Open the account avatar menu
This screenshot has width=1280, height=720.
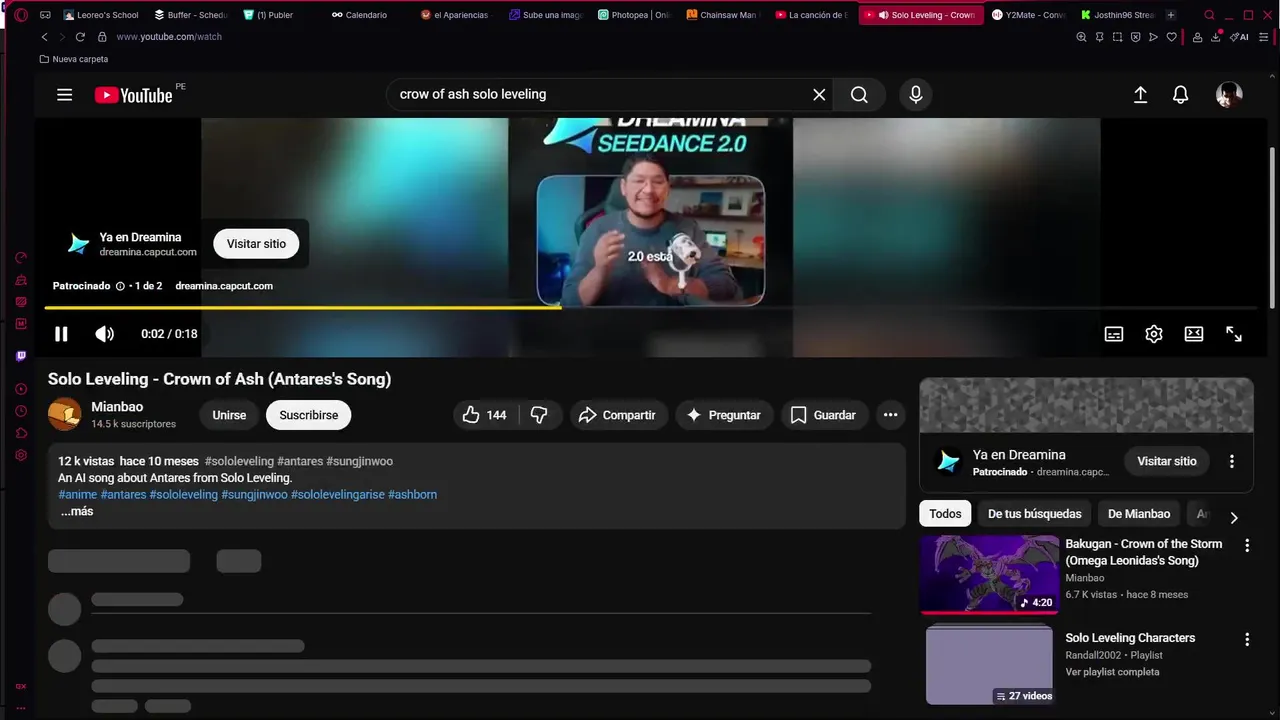(1229, 95)
